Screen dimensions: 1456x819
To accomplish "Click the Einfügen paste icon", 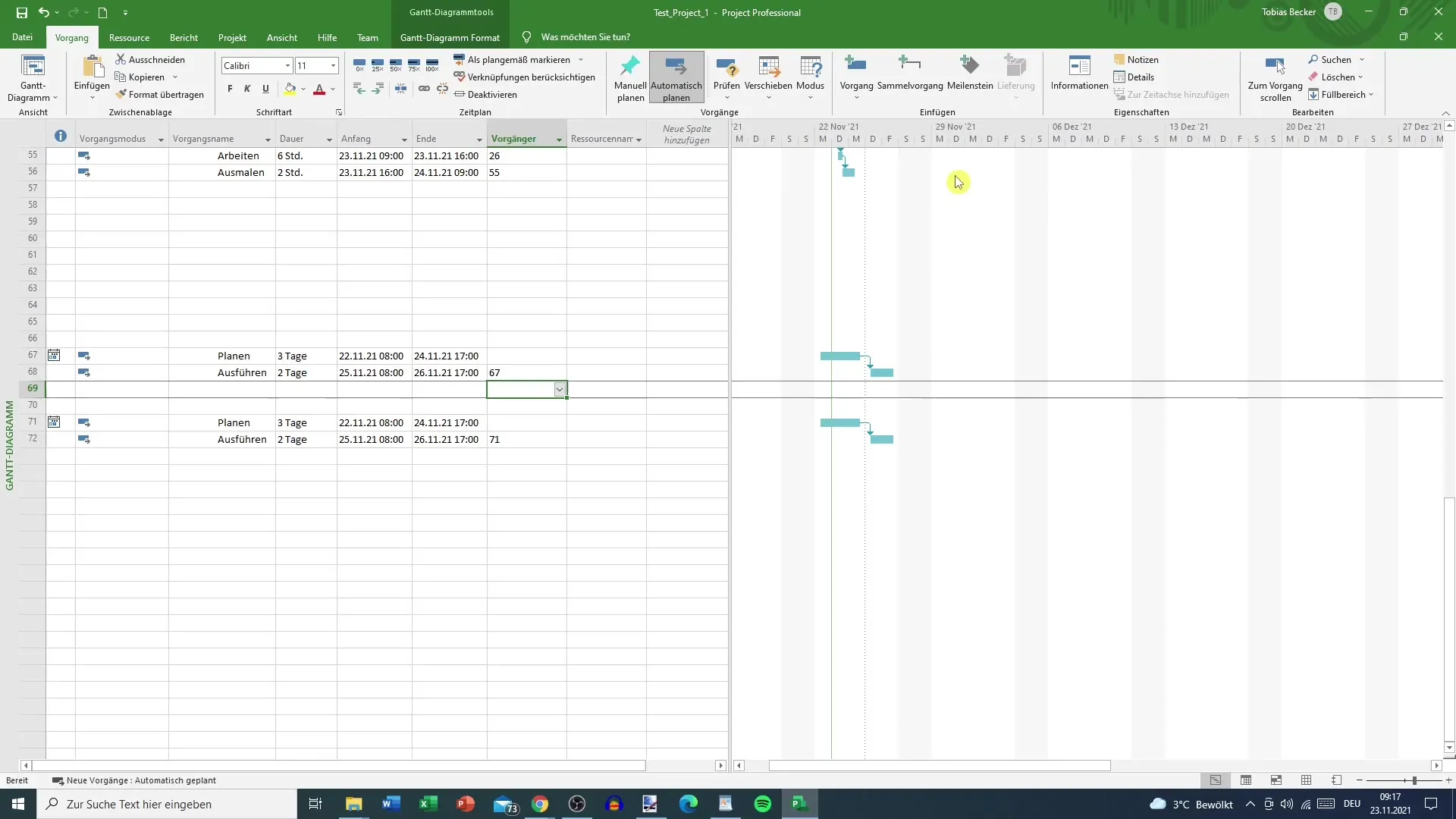I will [92, 67].
